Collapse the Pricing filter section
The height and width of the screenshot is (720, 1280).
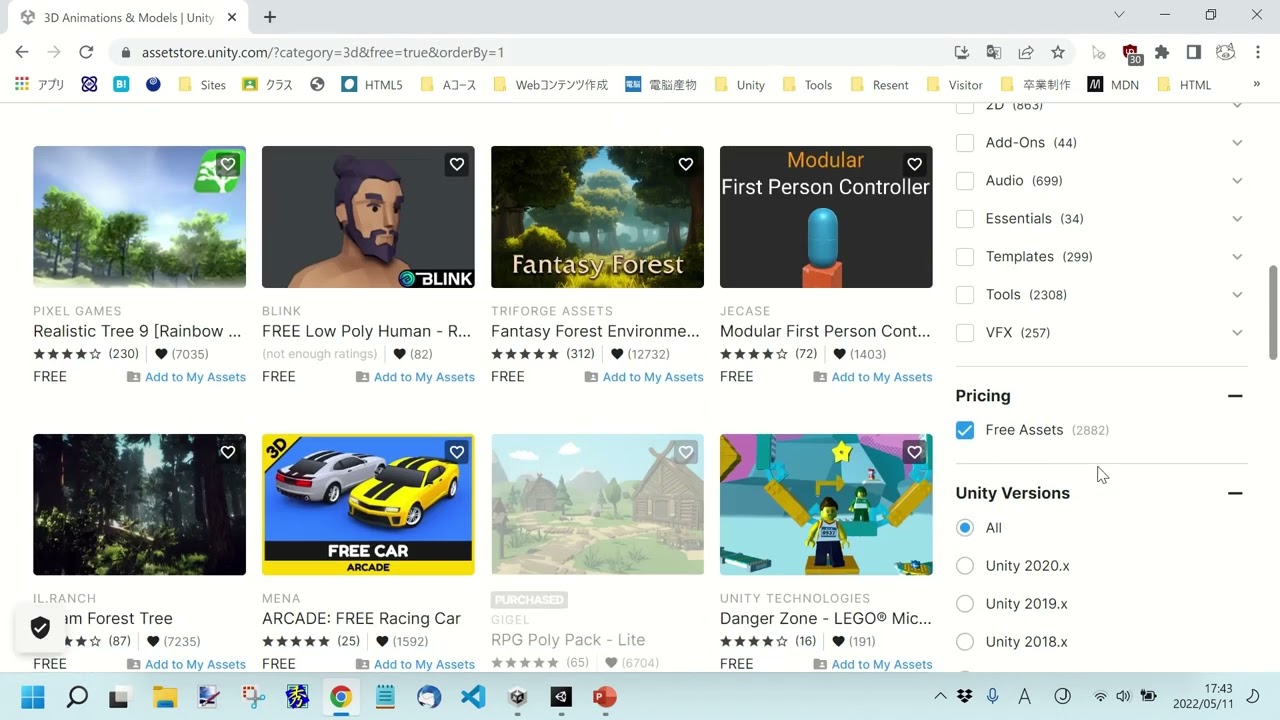(x=1235, y=396)
